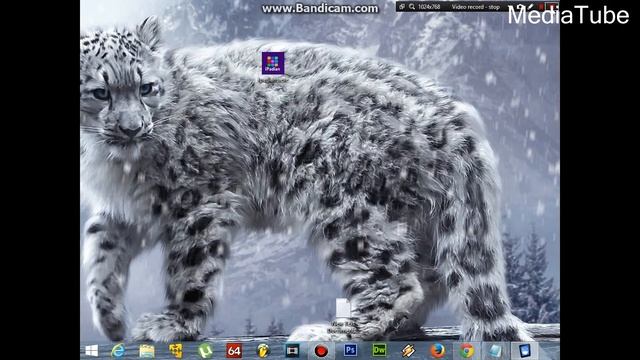Open the dark screen-capture app in taskbar
640x360 pixels.
(x=292, y=351)
